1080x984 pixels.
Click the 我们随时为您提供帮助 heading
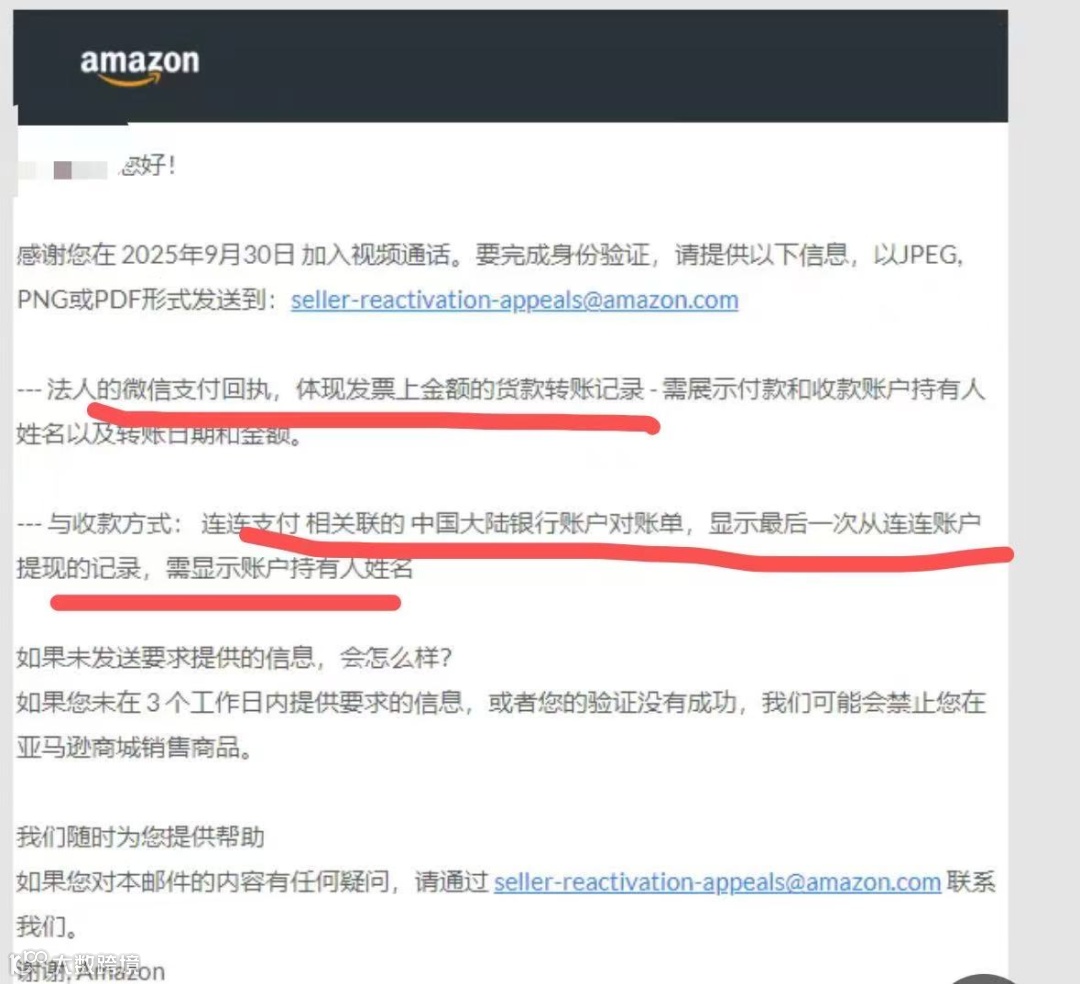(141, 837)
